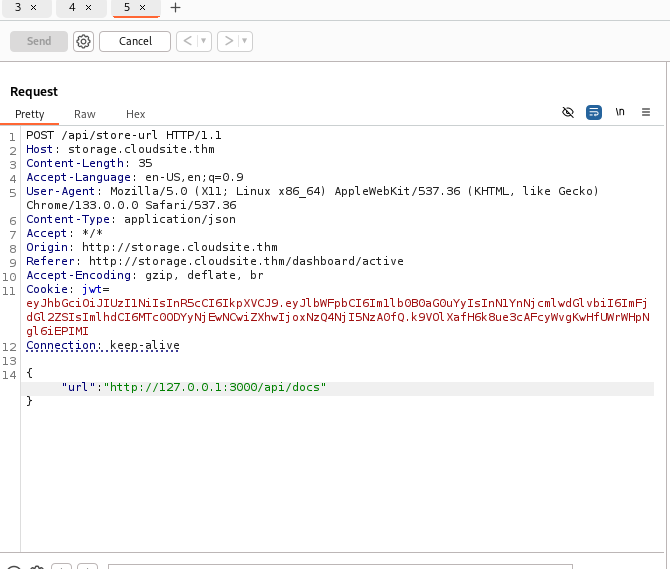Expand the back history dropdown arrow
670x569 pixels.
204,41
